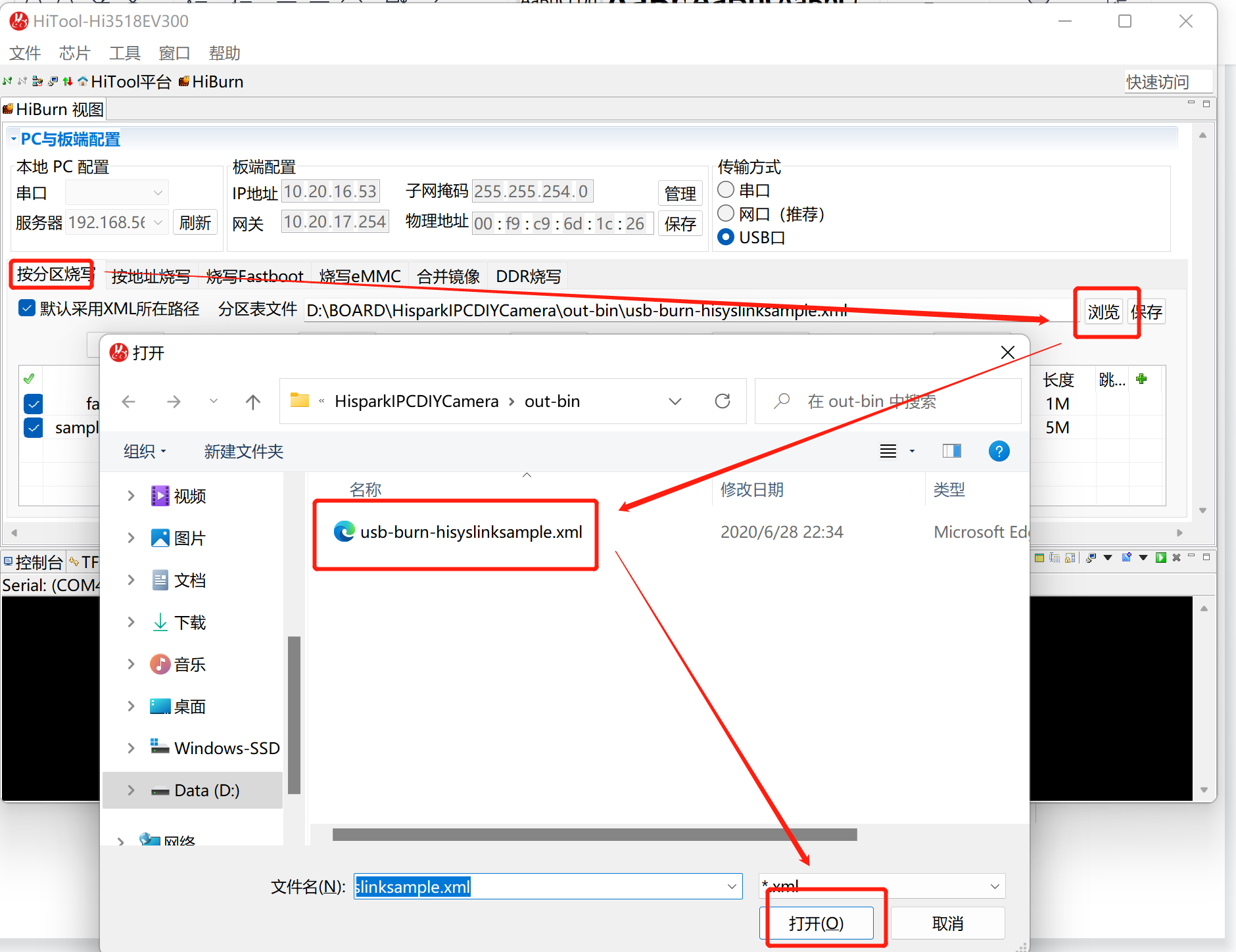Open the 组织 dropdown menu
This screenshot has width=1236, height=952.
point(145,452)
